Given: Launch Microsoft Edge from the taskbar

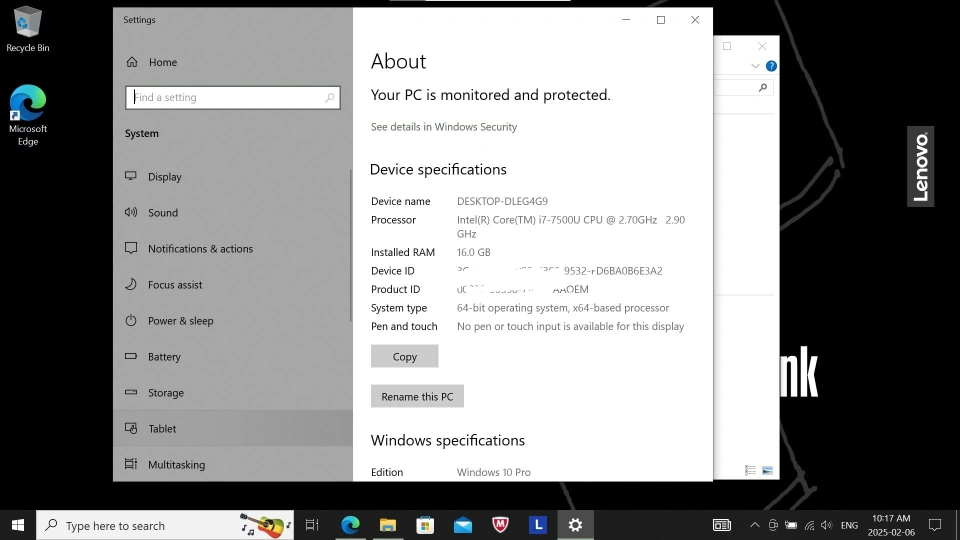Looking at the screenshot, I should [x=350, y=525].
